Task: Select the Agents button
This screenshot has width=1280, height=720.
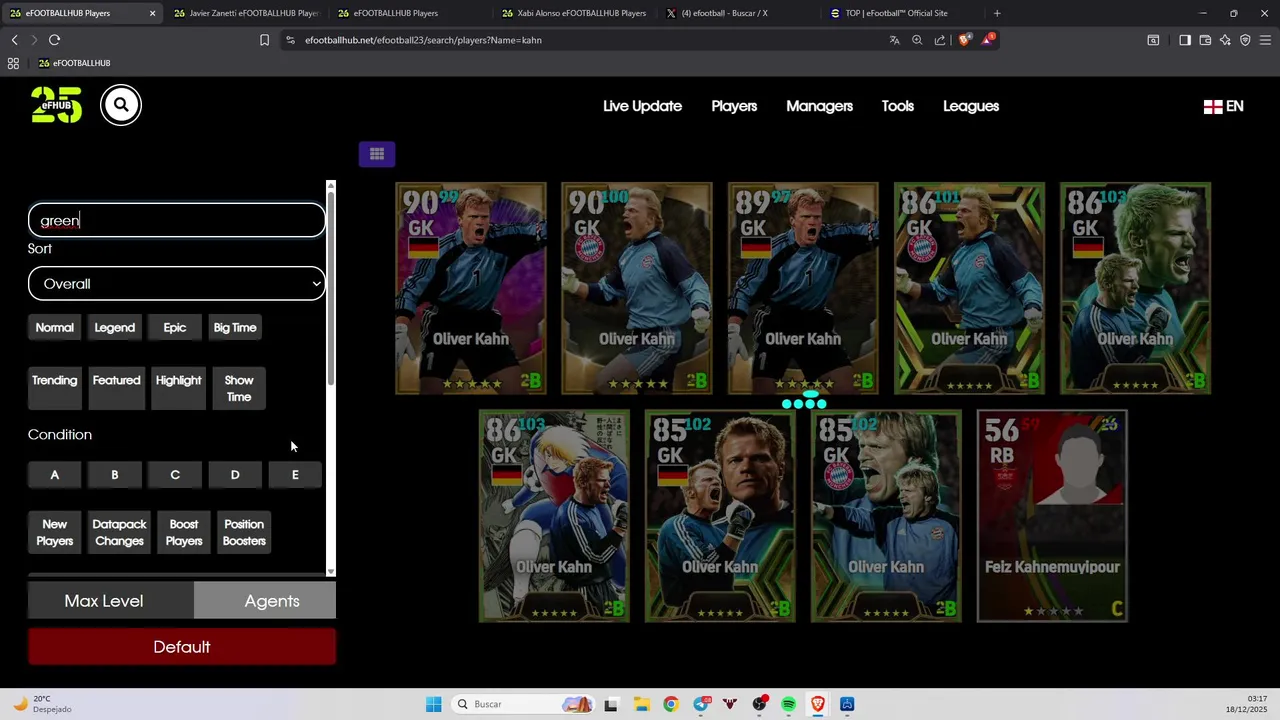Action: pyautogui.click(x=265, y=601)
